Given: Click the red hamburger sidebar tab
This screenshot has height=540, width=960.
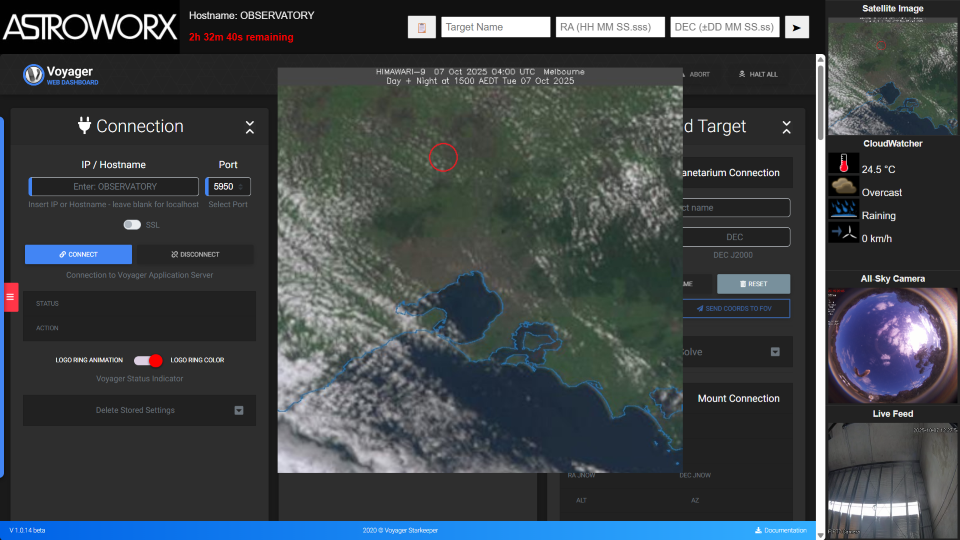Looking at the screenshot, I should point(11,297).
